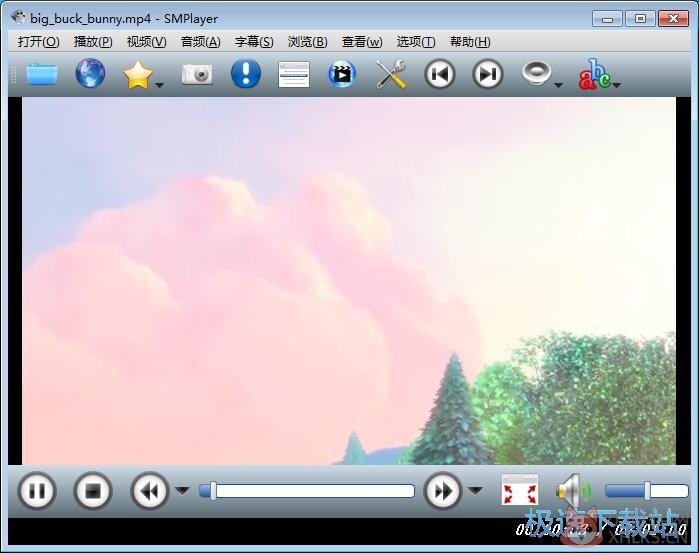The width and height of the screenshot is (699, 553).
Task: Click the SMPlayer title bar app icon
Action: [x=18, y=18]
